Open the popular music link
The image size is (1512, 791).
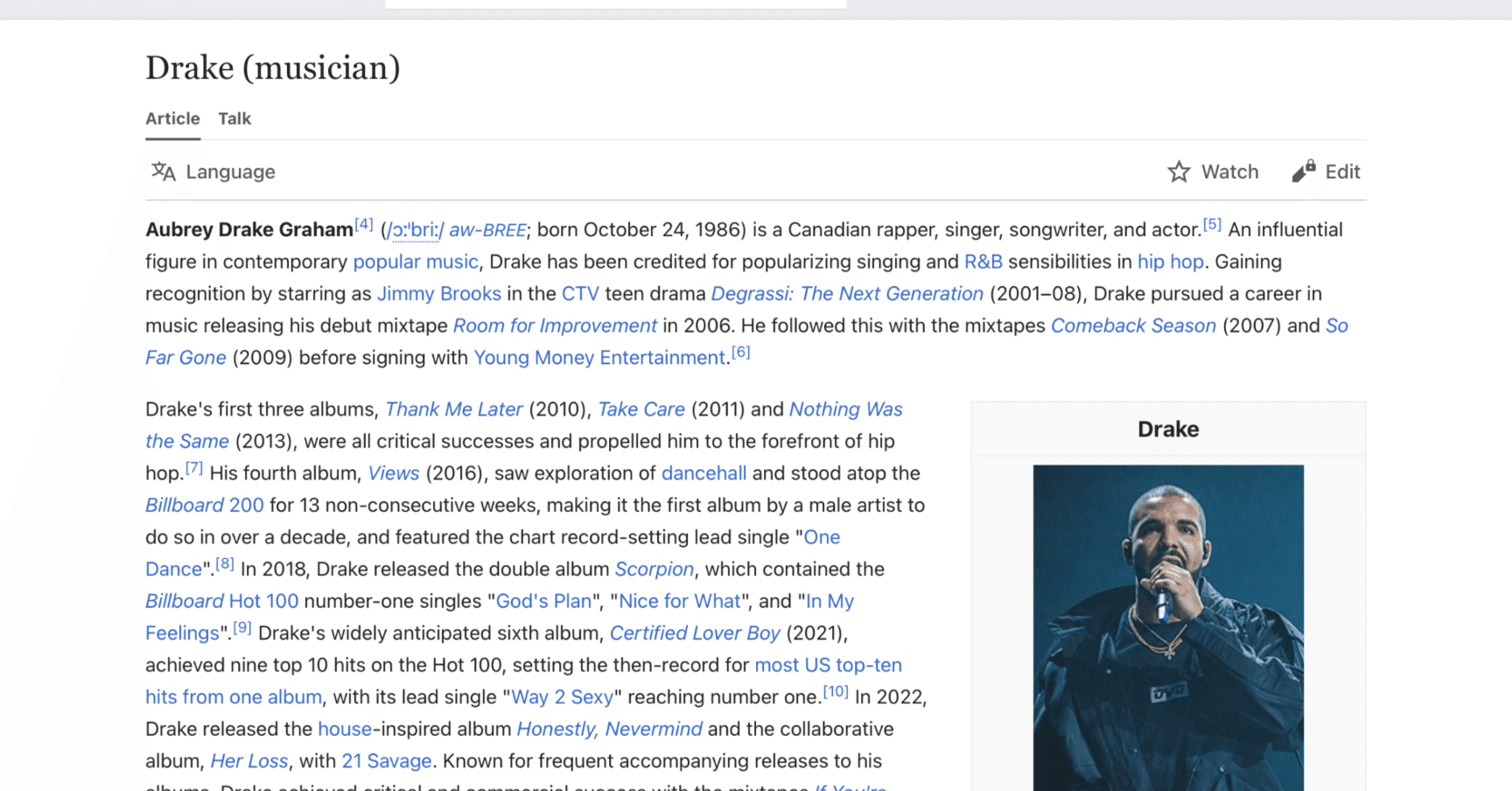click(416, 262)
